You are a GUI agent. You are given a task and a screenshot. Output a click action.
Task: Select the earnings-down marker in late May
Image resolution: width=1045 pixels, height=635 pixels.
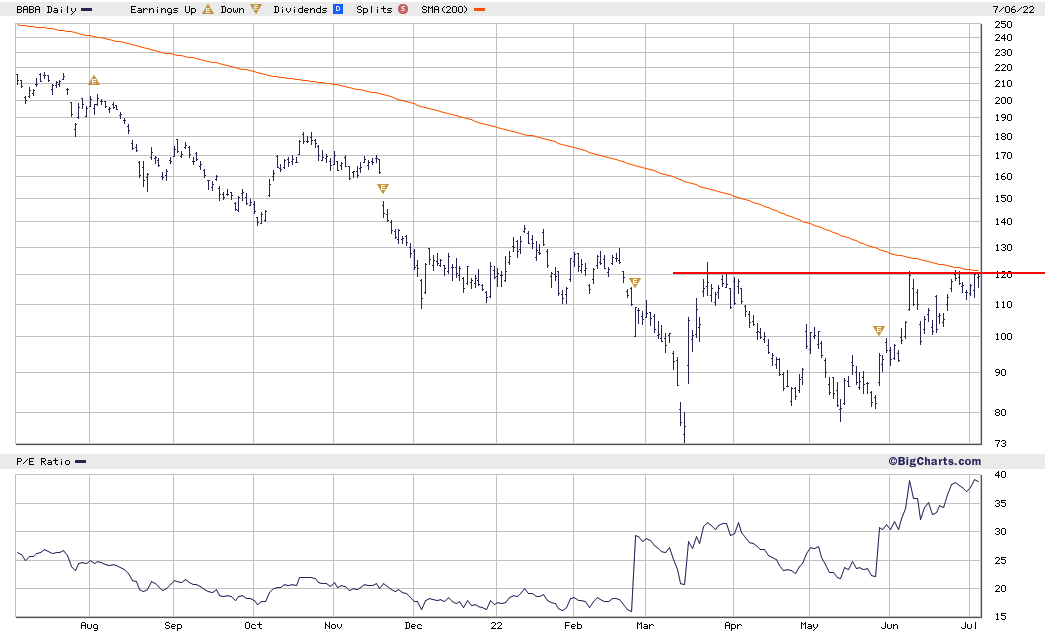[879, 330]
